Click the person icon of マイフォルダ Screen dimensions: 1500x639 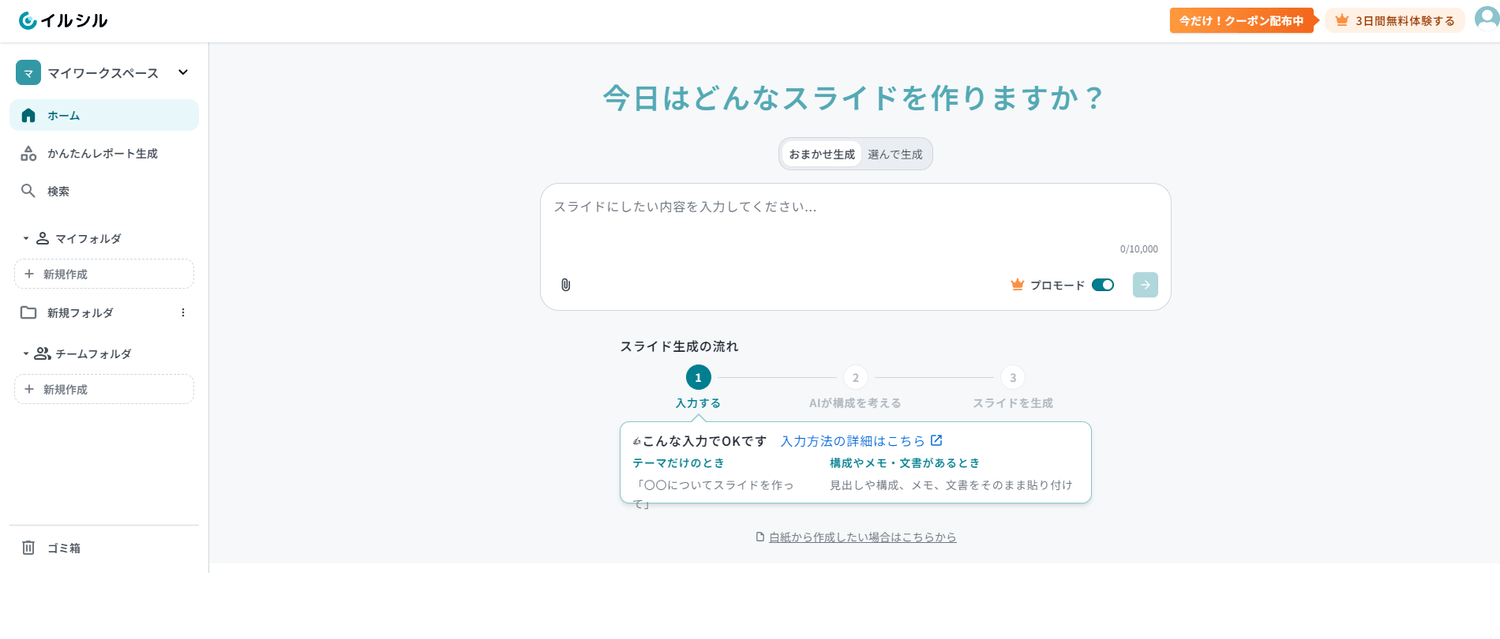(x=42, y=238)
